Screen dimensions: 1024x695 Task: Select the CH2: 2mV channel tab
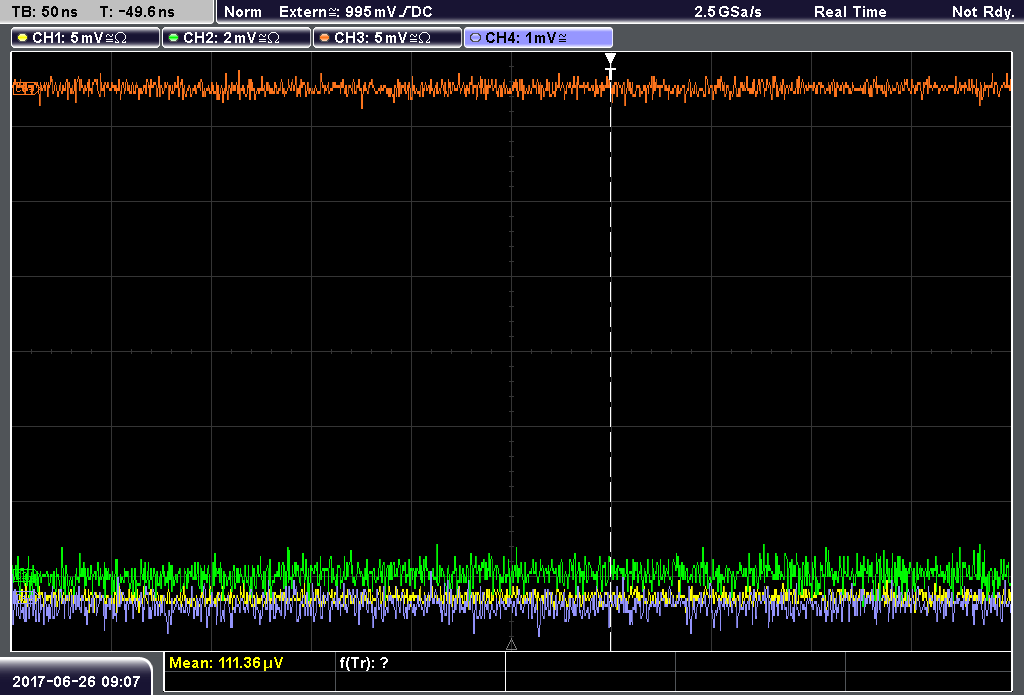point(236,38)
